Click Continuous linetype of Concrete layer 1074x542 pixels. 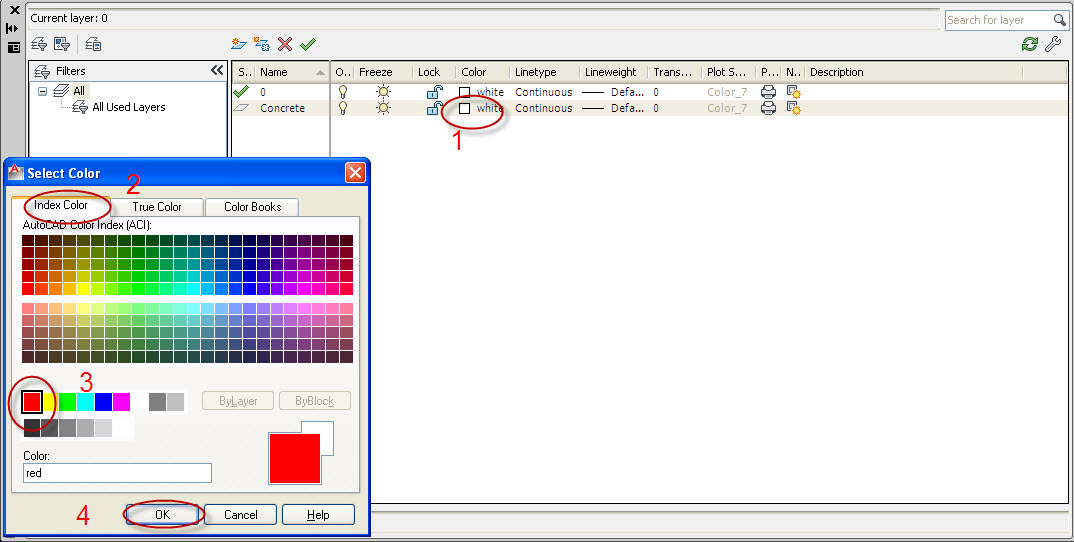pos(543,108)
